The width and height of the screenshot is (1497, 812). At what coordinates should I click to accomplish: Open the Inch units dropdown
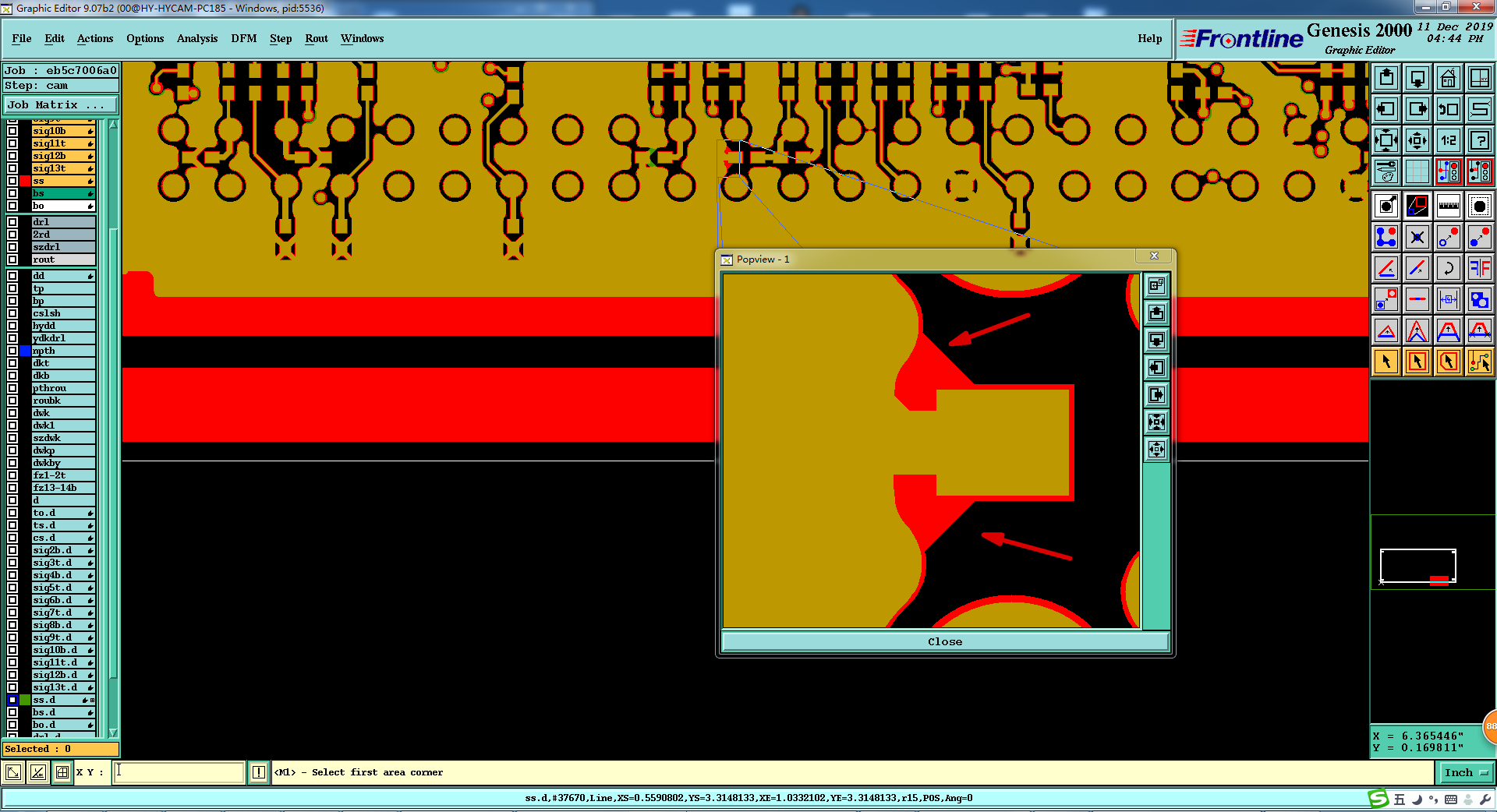pyautogui.click(x=1466, y=772)
